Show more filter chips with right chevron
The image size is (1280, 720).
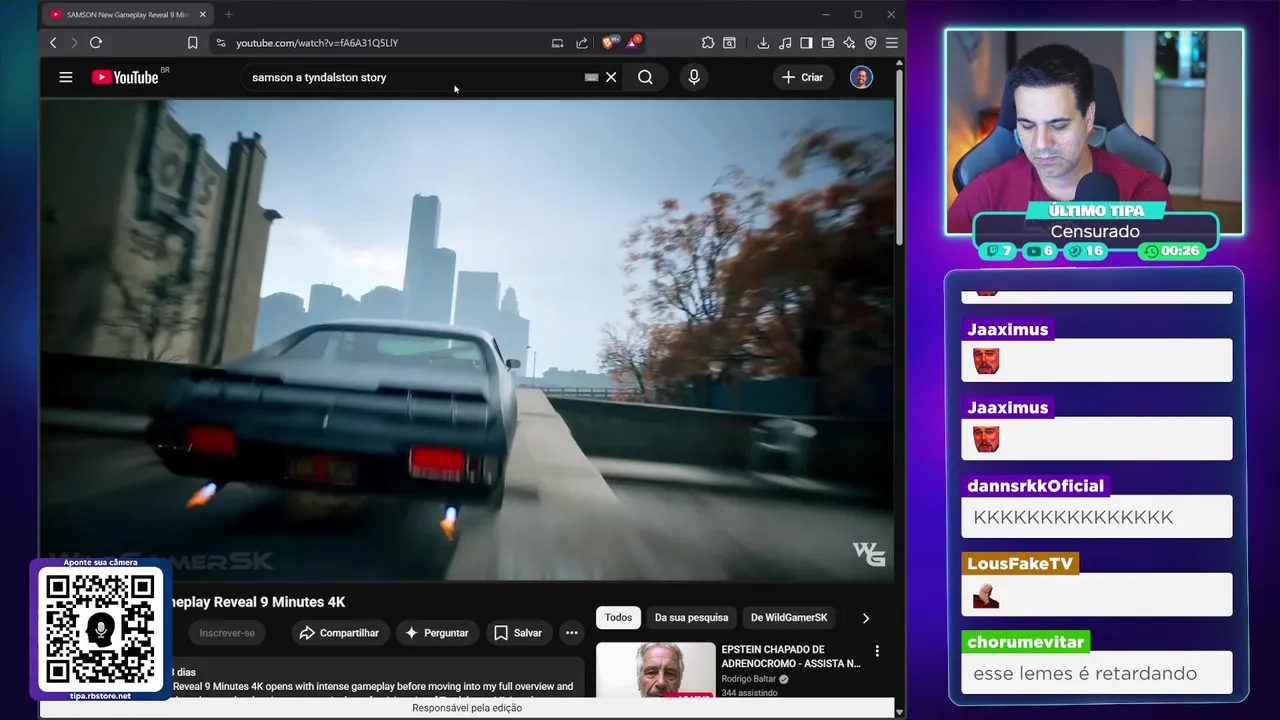click(866, 618)
